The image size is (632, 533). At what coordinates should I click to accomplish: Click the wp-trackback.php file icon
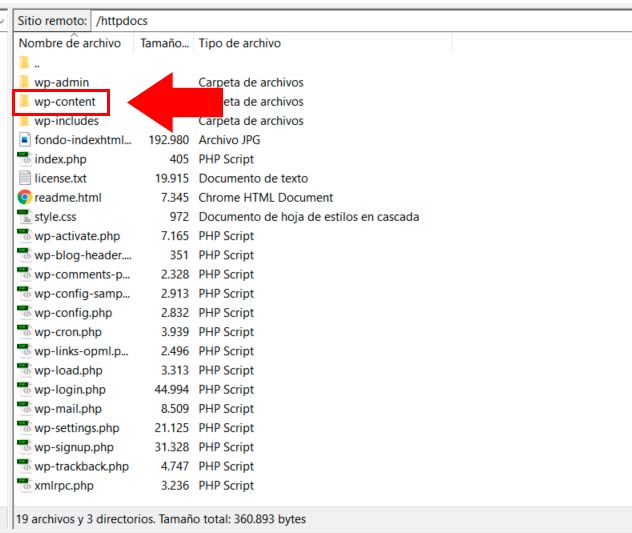(25, 466)
